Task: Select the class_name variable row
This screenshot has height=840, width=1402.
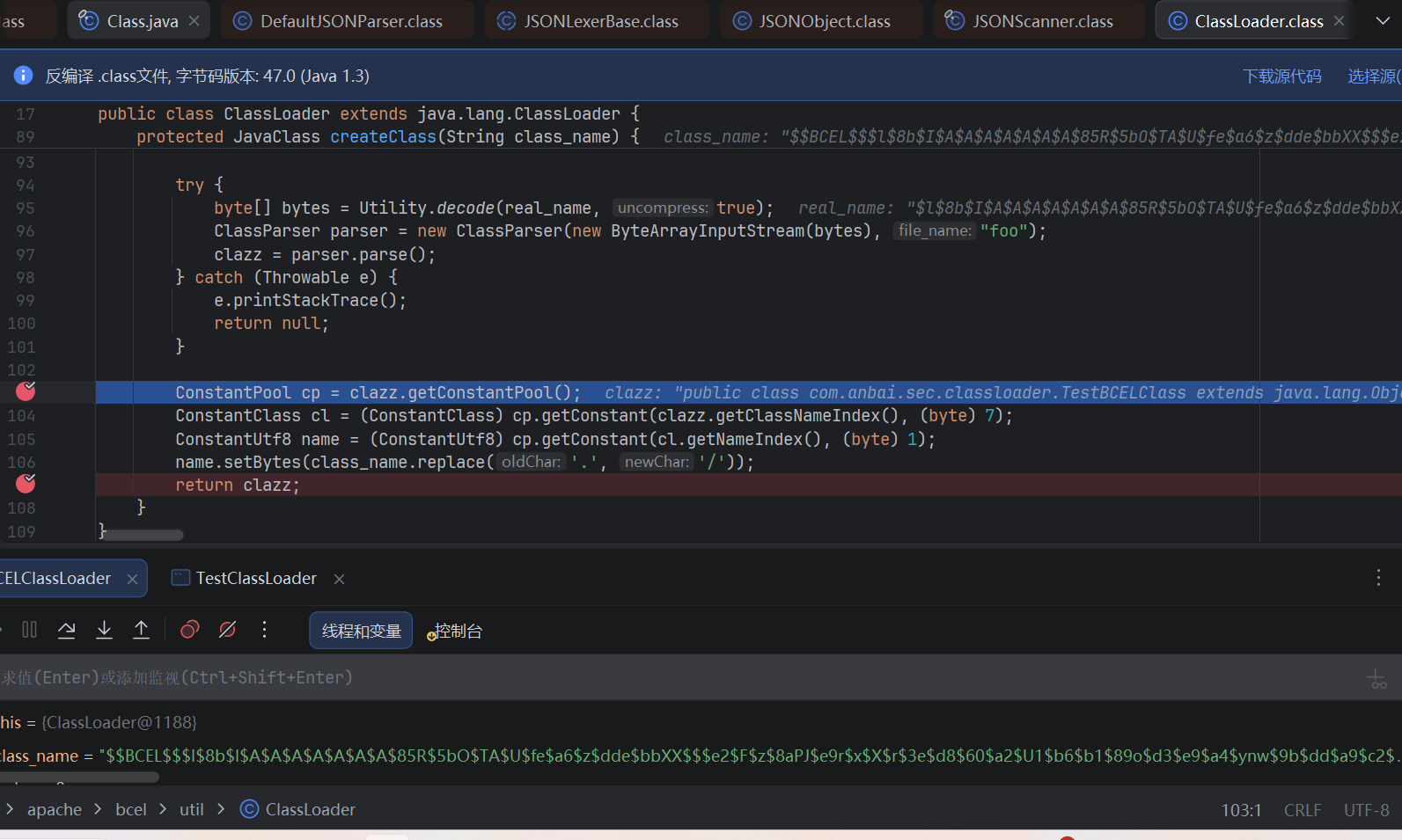Action: [701, 756]
